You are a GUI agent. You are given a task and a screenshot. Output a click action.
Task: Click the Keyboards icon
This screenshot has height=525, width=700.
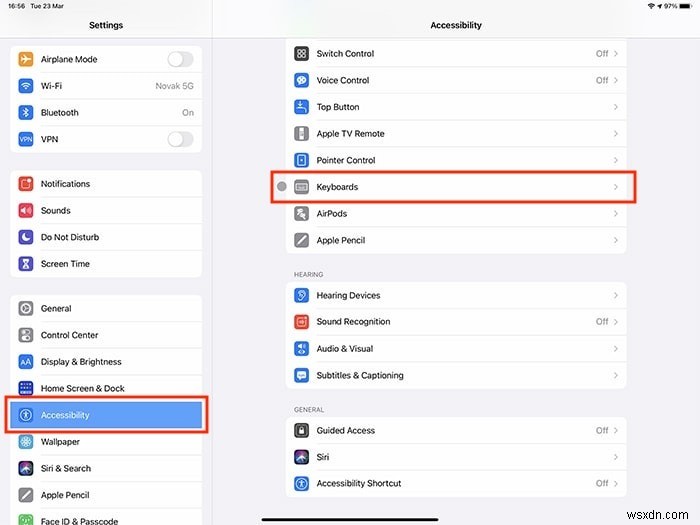coord(302,187)
